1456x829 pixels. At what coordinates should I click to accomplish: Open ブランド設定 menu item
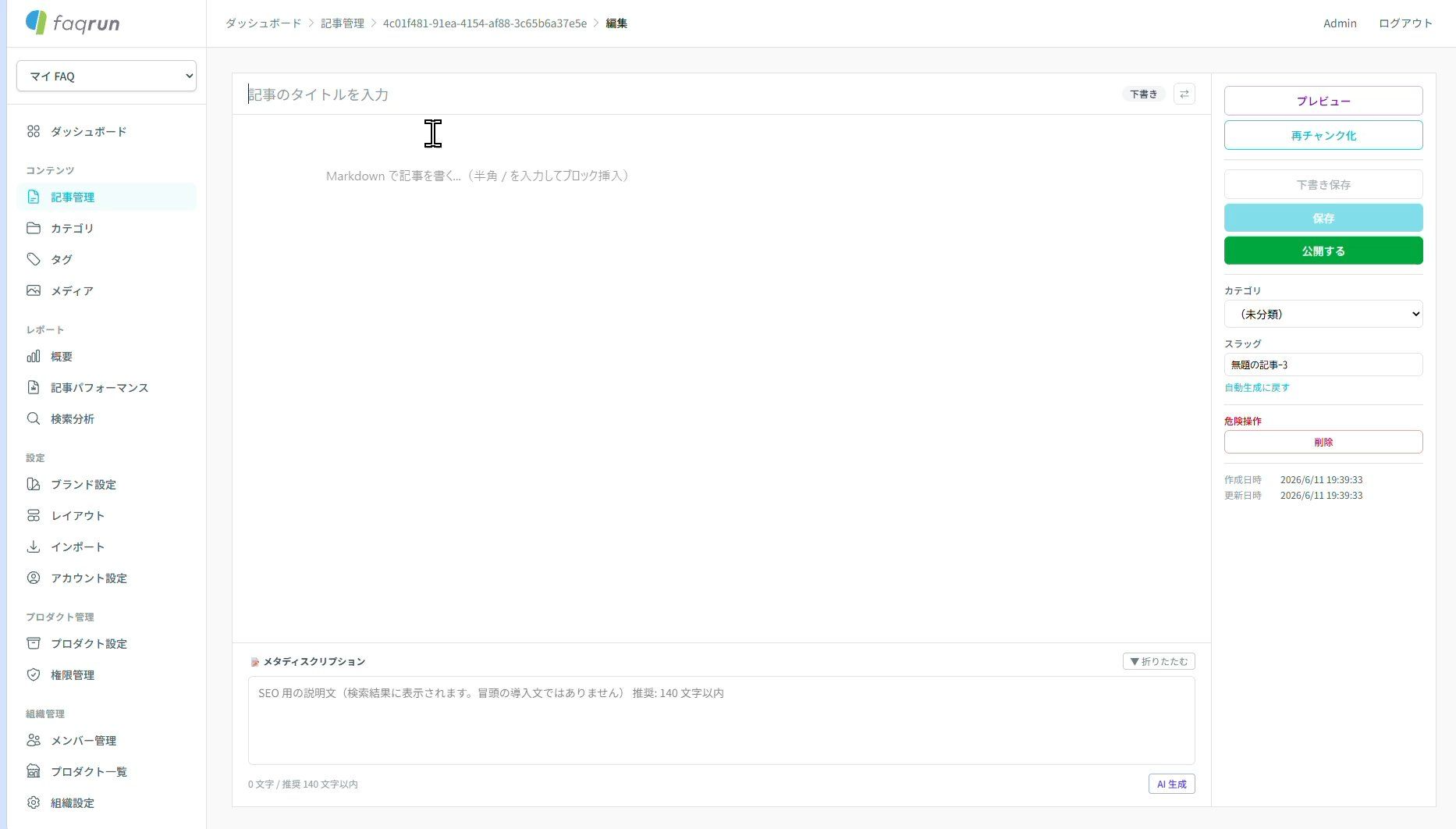click(x=106, y=484)
